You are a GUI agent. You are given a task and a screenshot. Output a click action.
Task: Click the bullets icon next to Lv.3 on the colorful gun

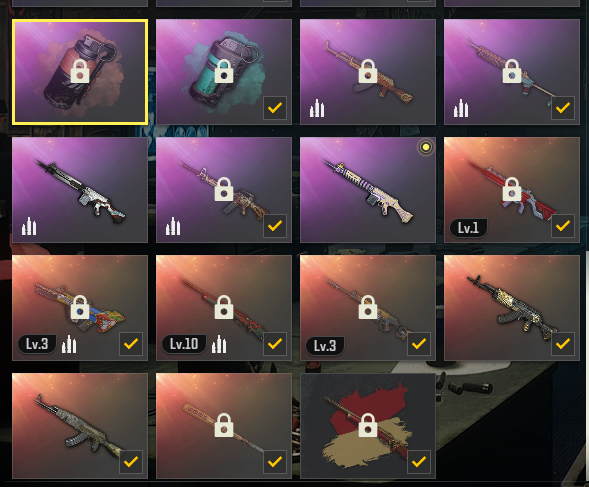pos(69,344)
